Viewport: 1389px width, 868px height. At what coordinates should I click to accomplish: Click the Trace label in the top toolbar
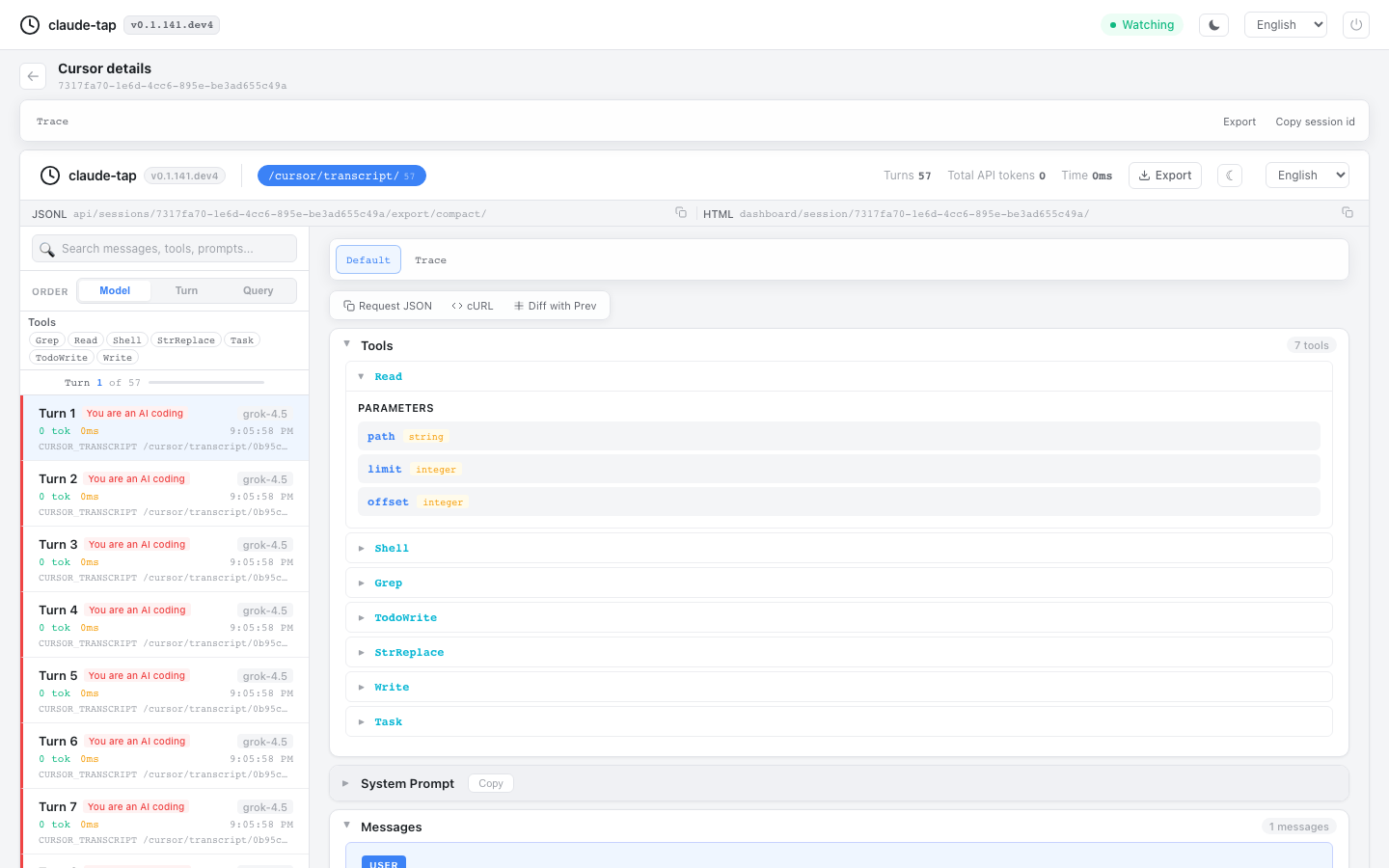pyautogui.click(x=52, y=122)
